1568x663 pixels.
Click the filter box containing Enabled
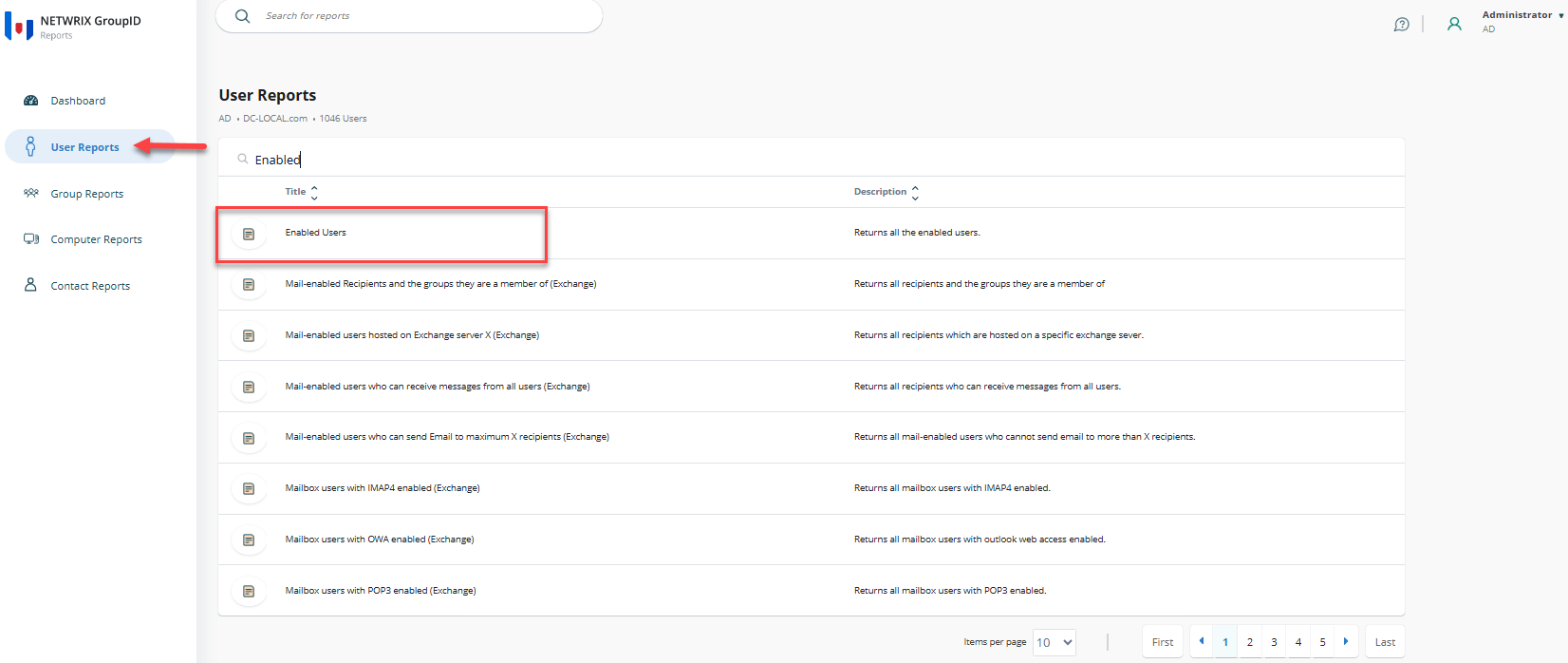click(x=812, y=159)
